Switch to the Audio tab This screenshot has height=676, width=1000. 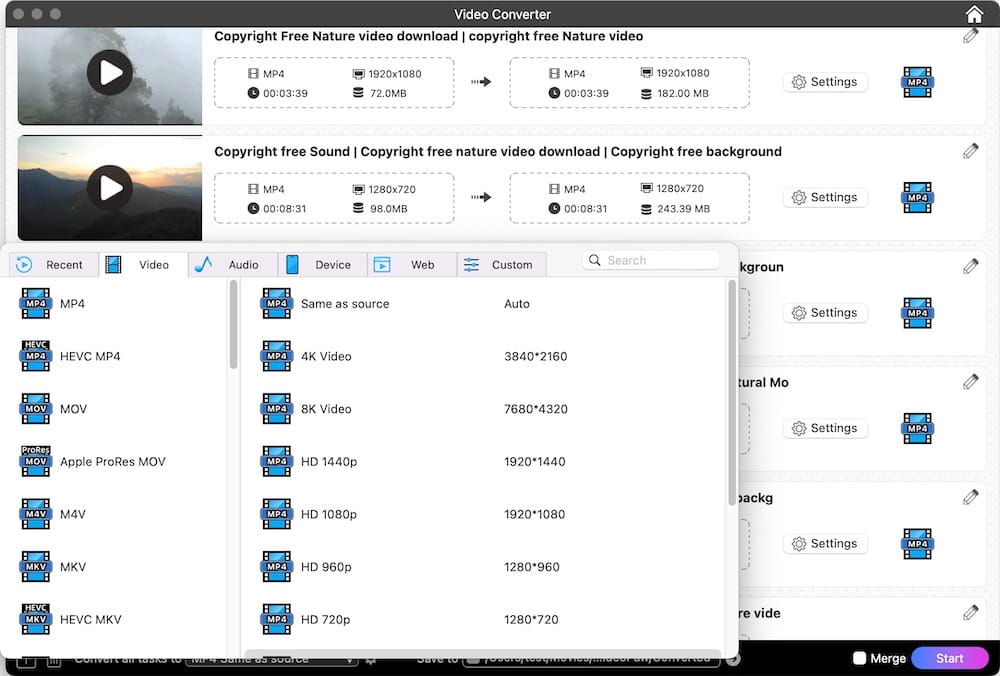tap(232, 265)
